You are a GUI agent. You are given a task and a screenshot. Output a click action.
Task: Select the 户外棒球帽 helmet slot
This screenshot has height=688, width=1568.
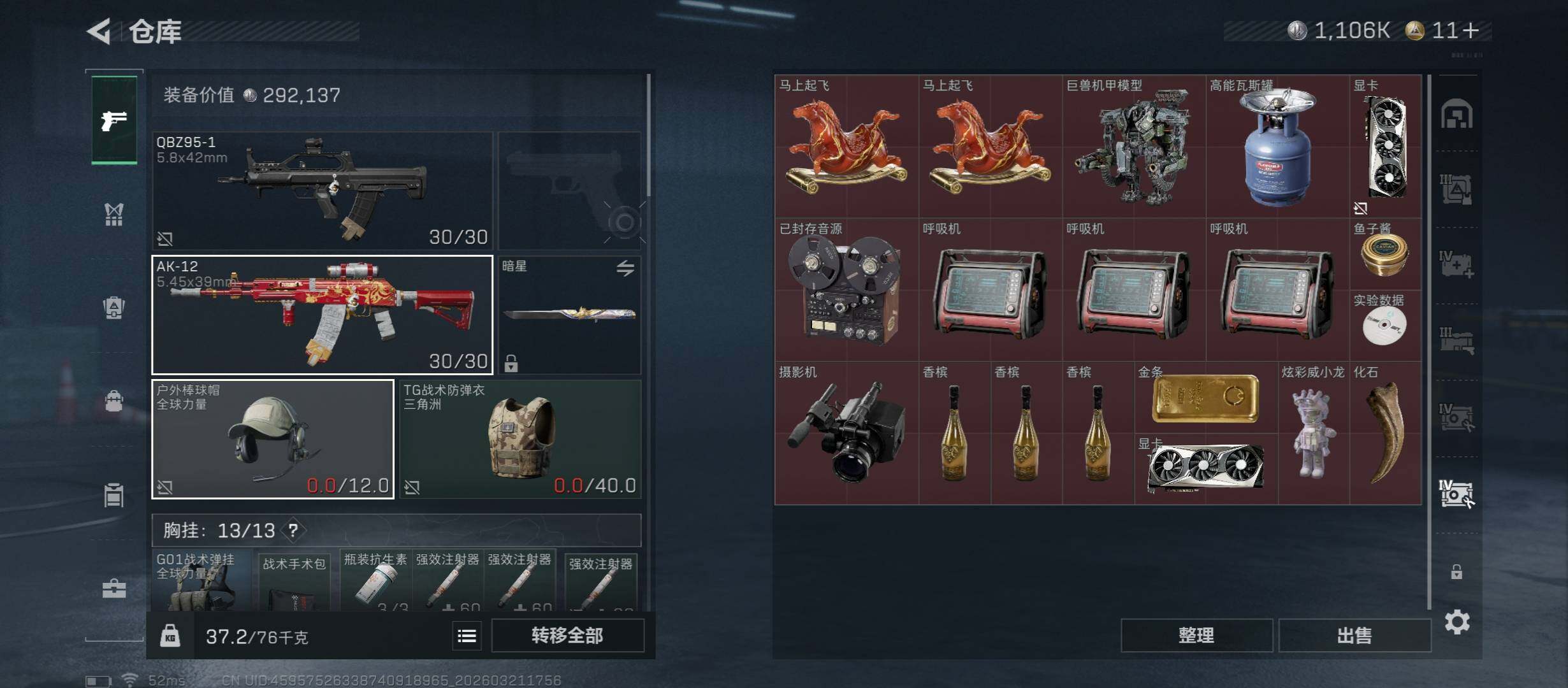point(273,439)
